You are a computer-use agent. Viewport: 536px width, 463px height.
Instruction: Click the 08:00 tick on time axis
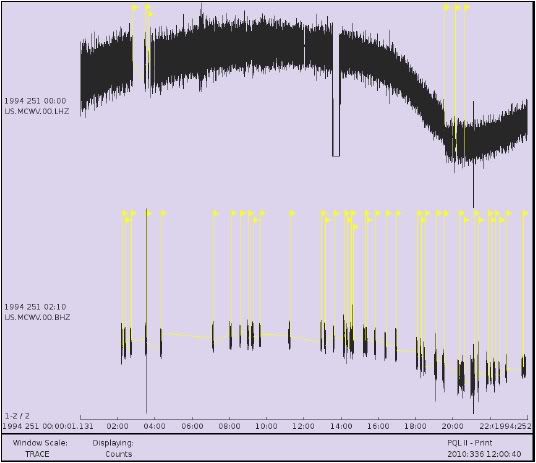tap(229, 426)
